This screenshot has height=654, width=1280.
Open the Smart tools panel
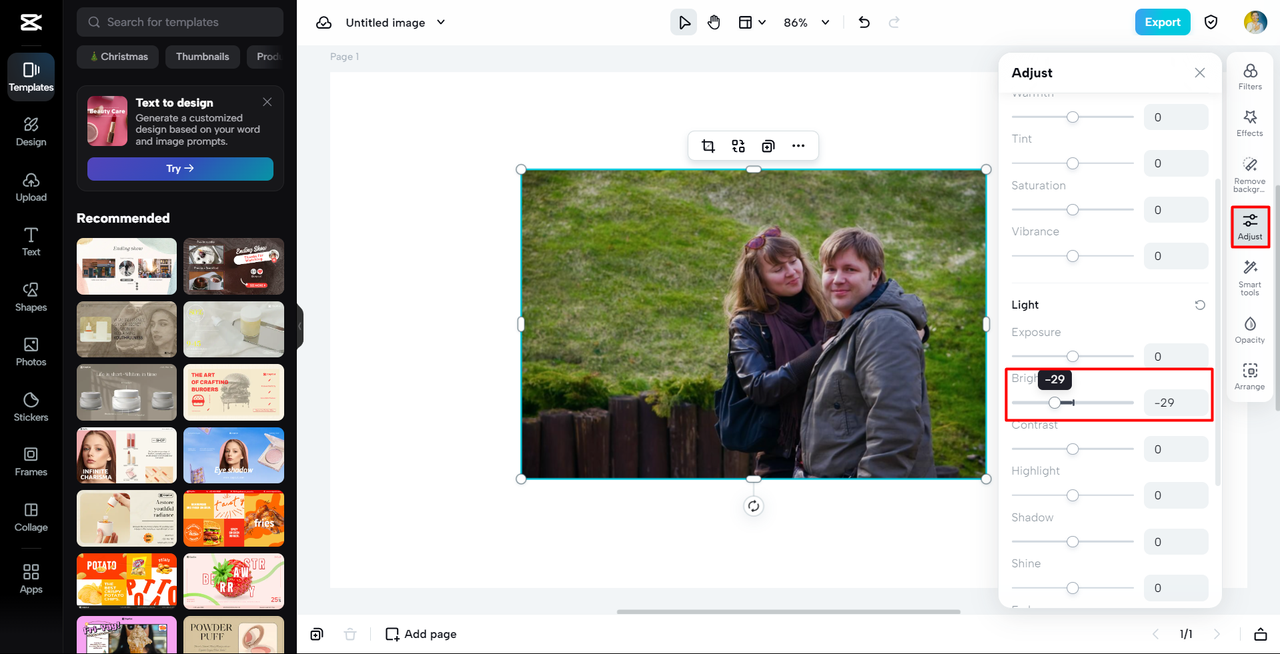pyautogui.click(x=1249, y=276)
